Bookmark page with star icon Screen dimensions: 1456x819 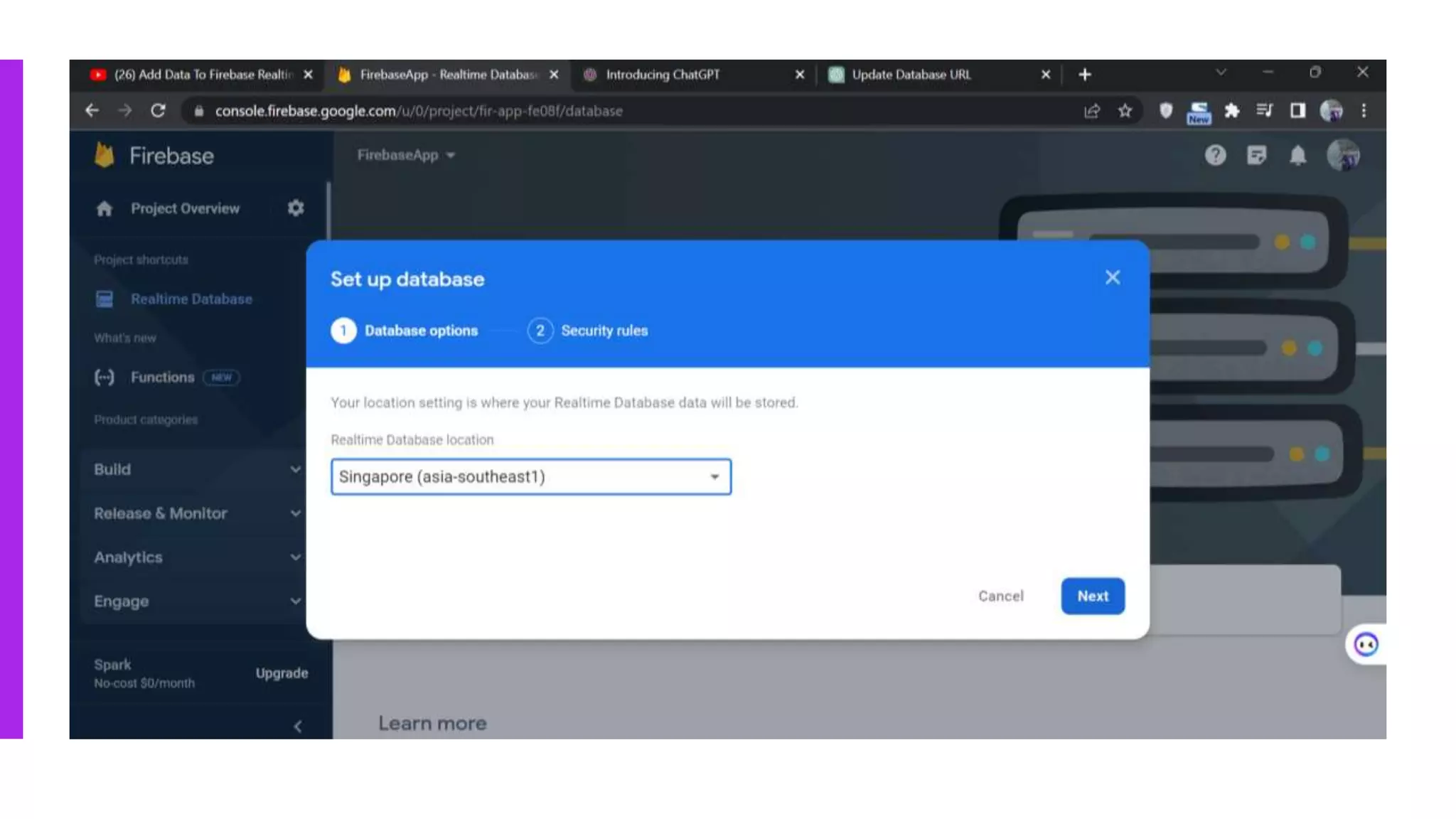pyautogui.click(x=1125, y=111)
